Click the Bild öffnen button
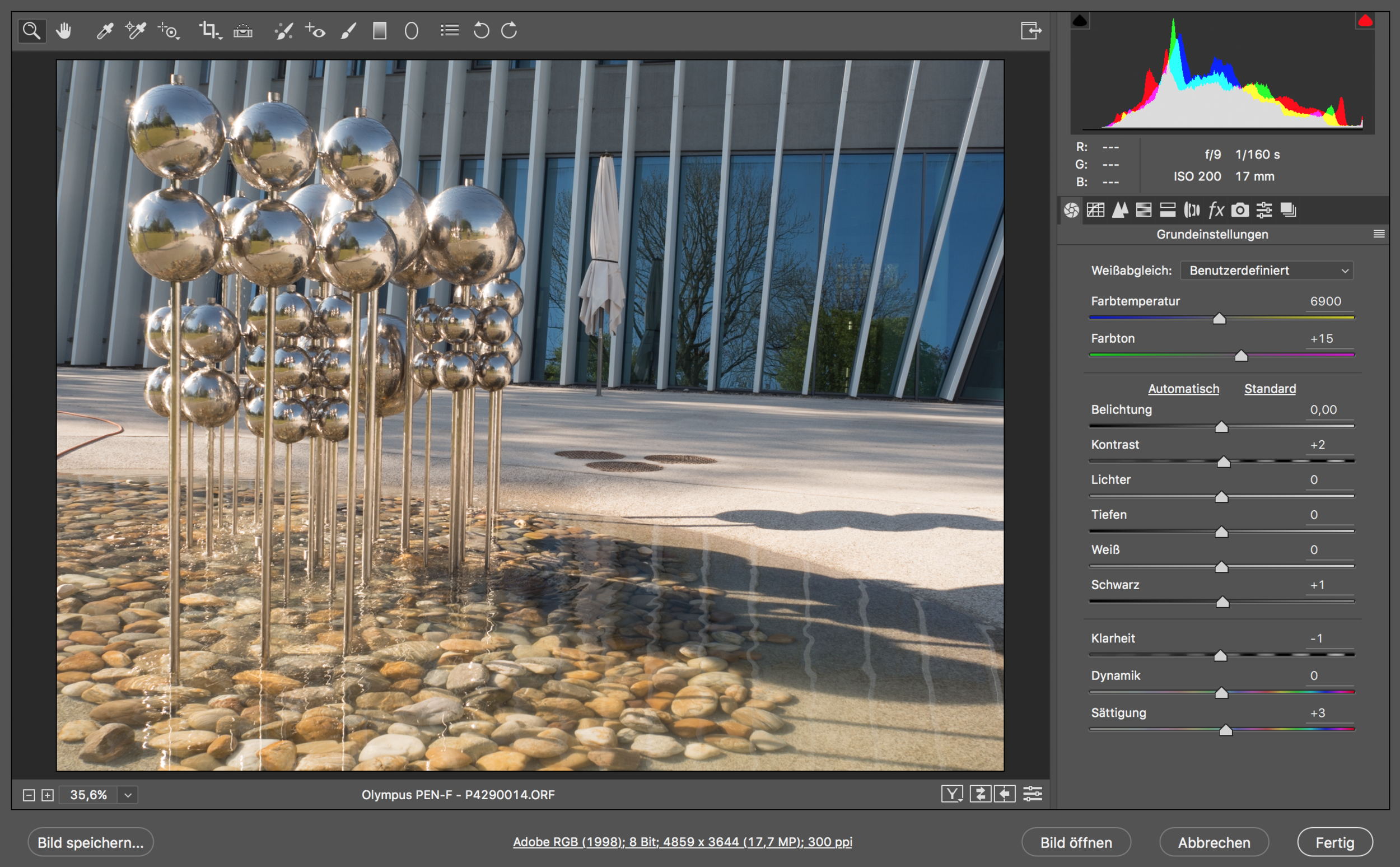This screenshot has height=867, width=1400. click(1076, 842)
